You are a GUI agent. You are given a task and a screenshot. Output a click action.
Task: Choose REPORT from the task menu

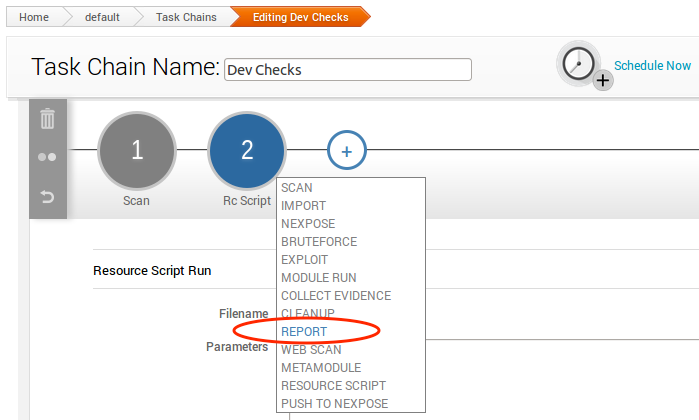click(304, 332)
